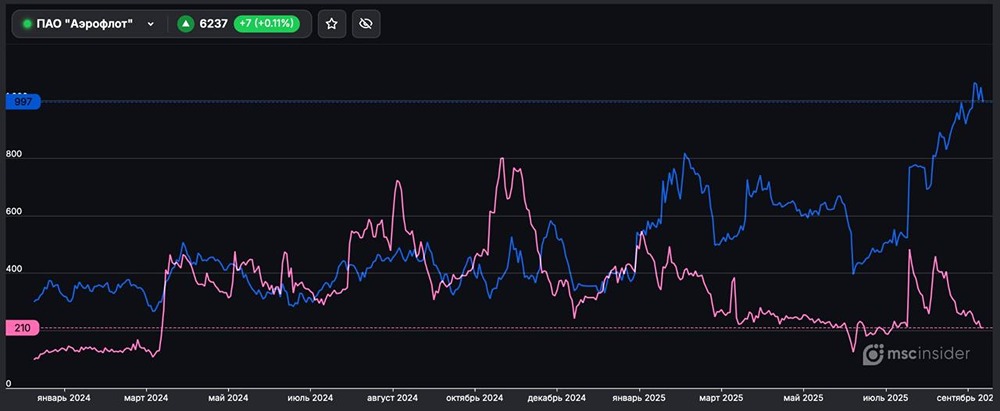Click the 400 value on vertical axis
1000x411 pixels.
pos(13,271)
